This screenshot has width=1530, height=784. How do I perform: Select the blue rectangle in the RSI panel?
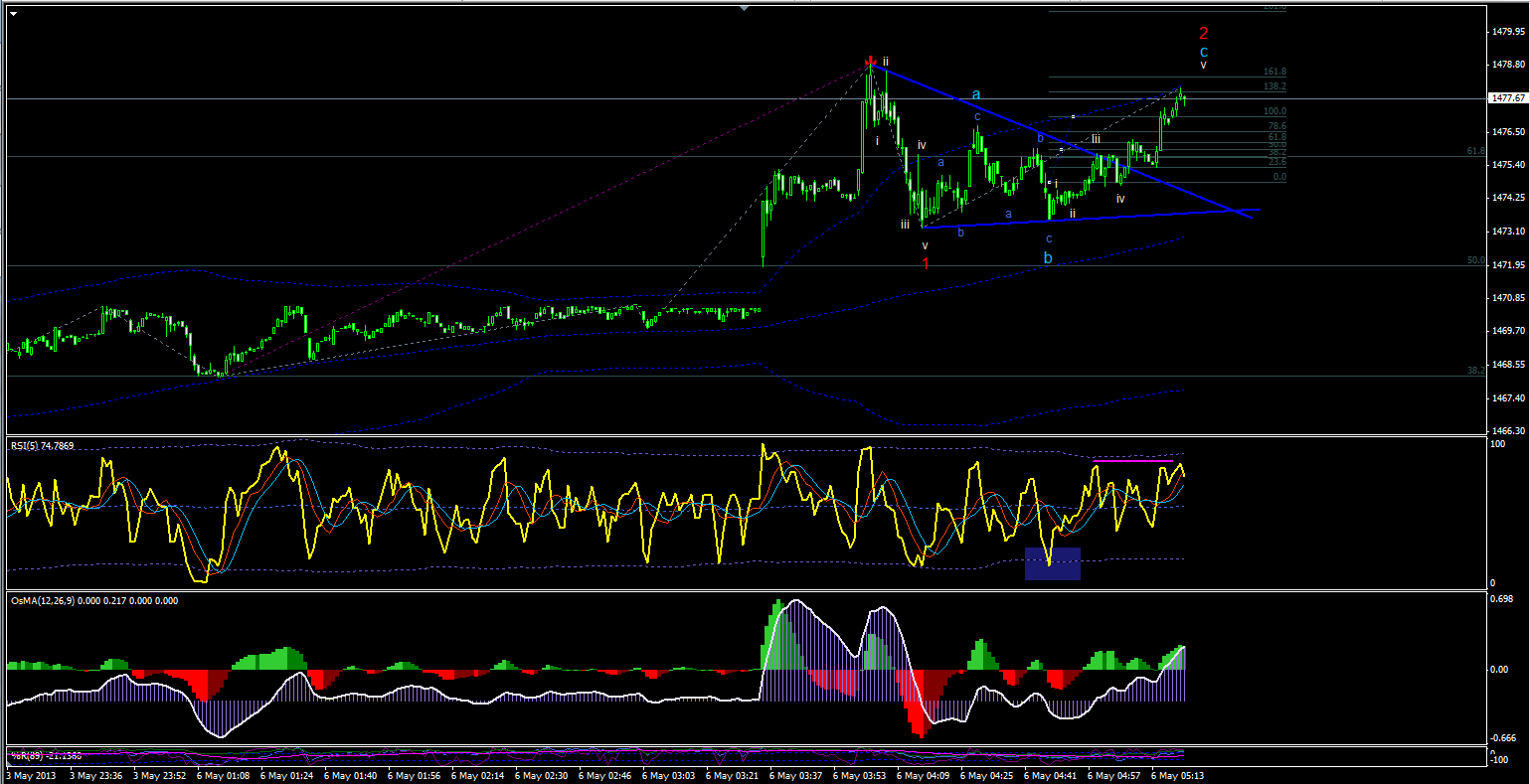tap(1053, 563)
